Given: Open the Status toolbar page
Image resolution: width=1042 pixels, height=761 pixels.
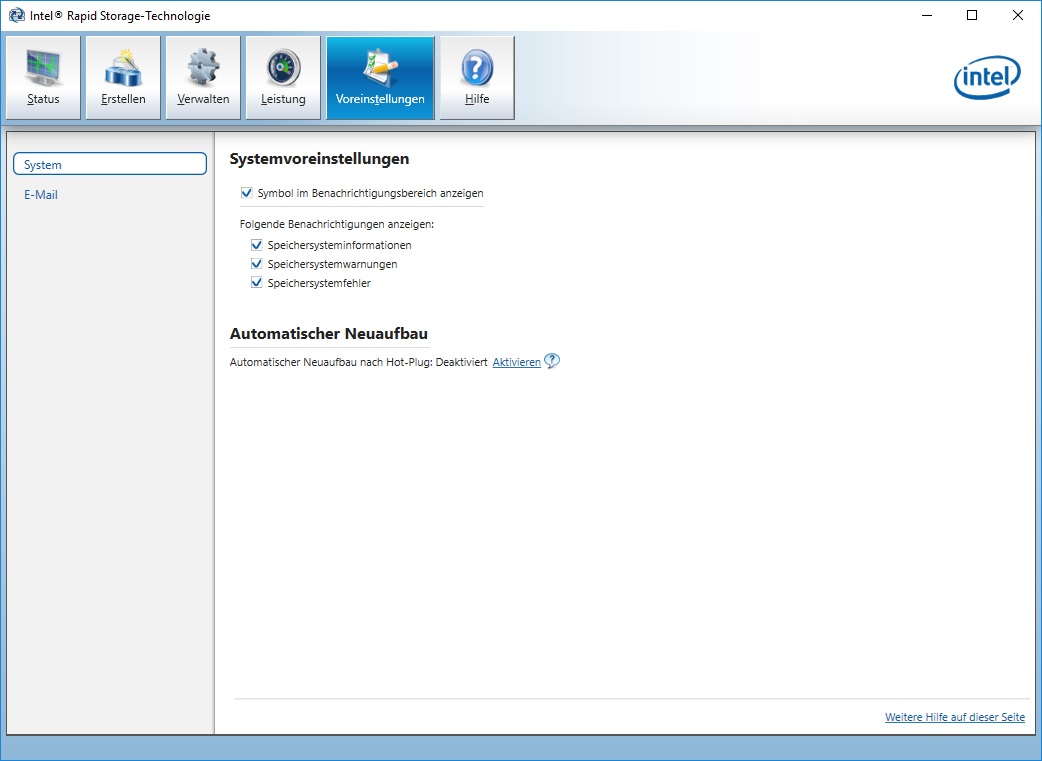Looking at the screenshot, I should click(x=43, y=78).
